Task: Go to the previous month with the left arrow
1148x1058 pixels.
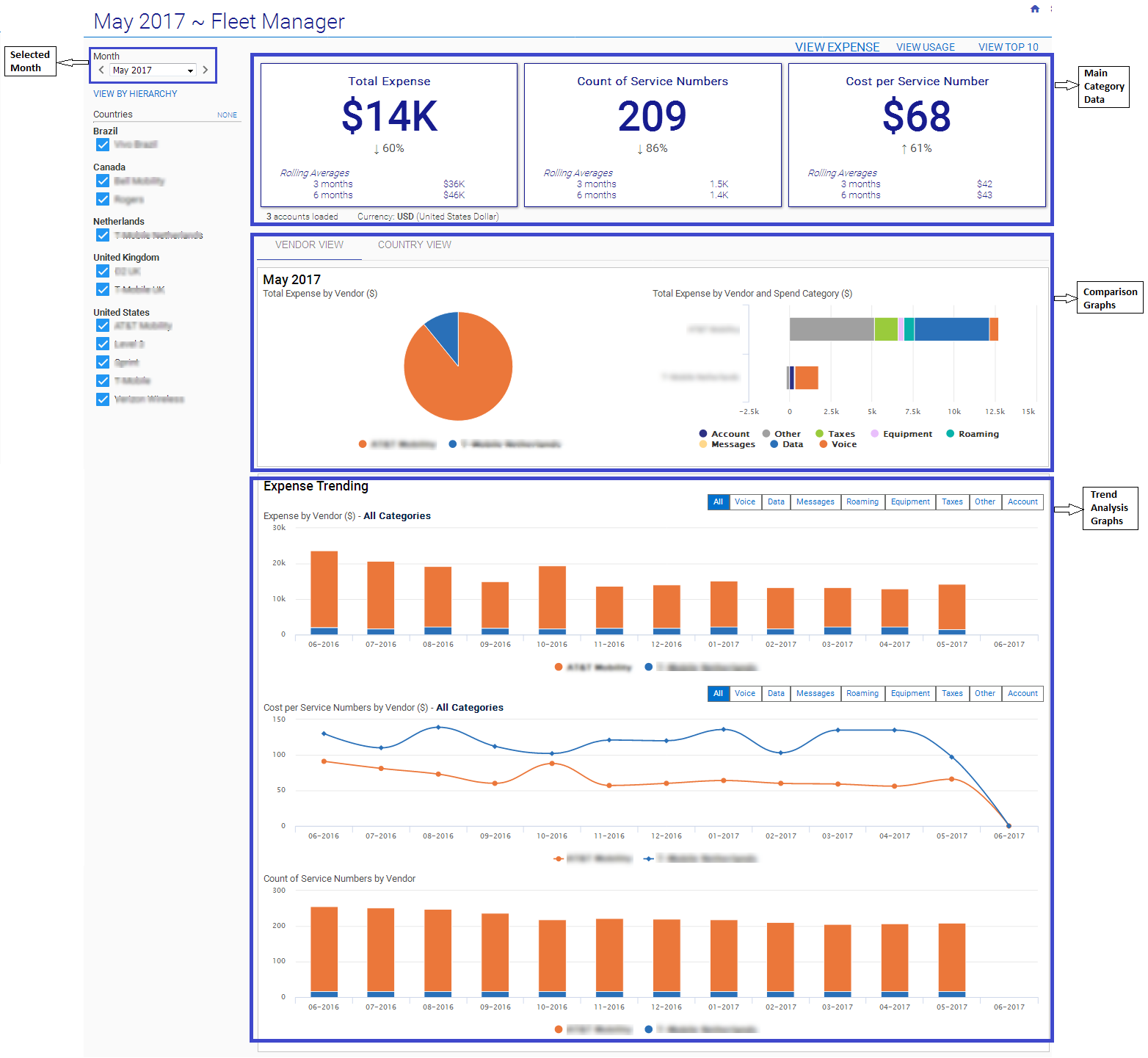Action: click(x=101, y=70)
